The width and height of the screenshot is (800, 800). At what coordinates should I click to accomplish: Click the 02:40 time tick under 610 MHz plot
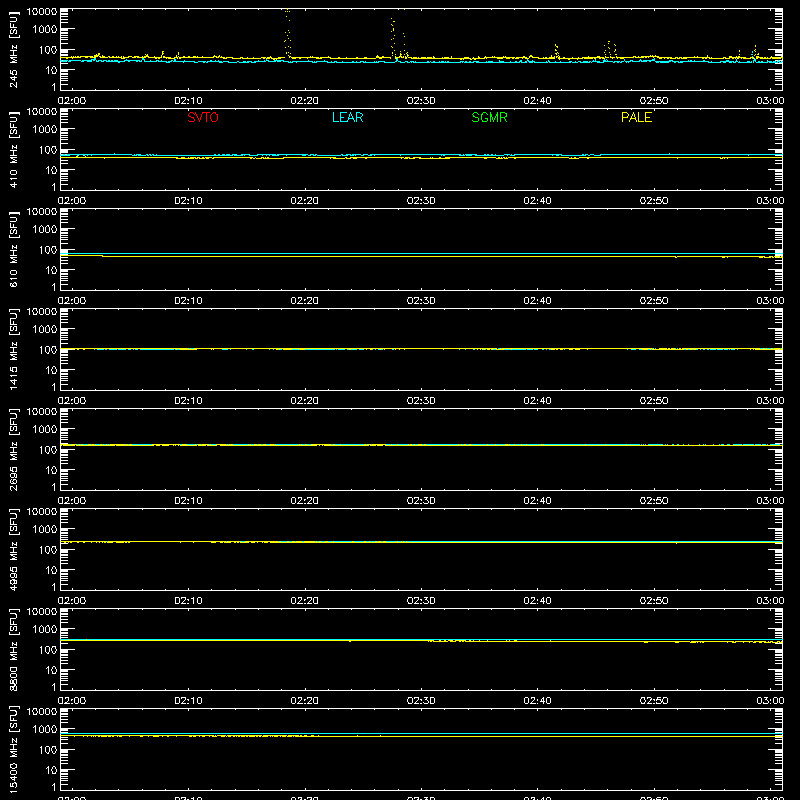537,301
